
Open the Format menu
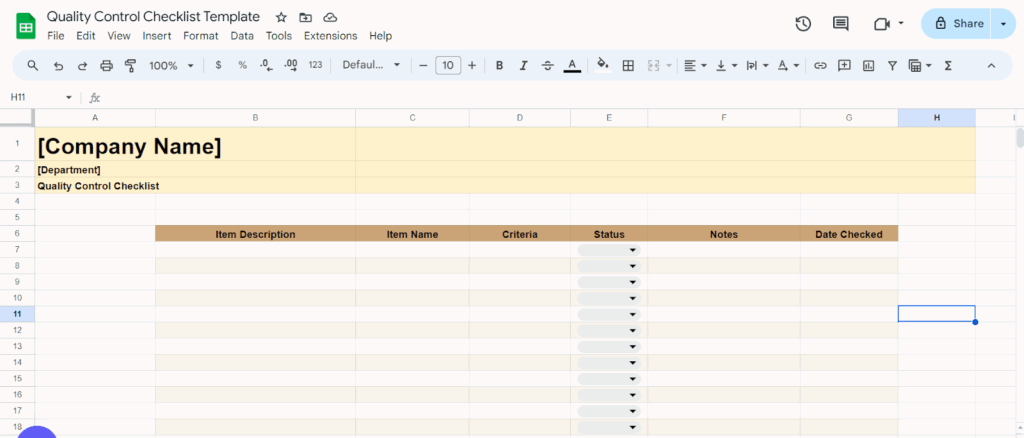click(200, 36)
